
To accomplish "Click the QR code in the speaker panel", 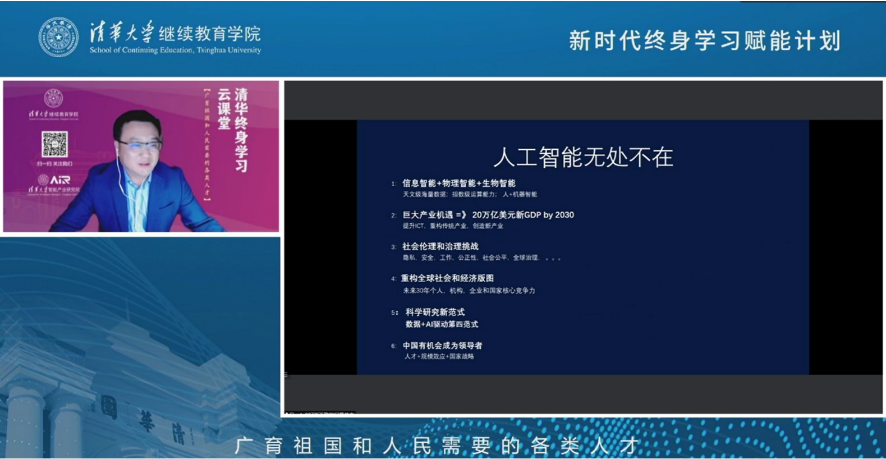I will pos(54,145).
